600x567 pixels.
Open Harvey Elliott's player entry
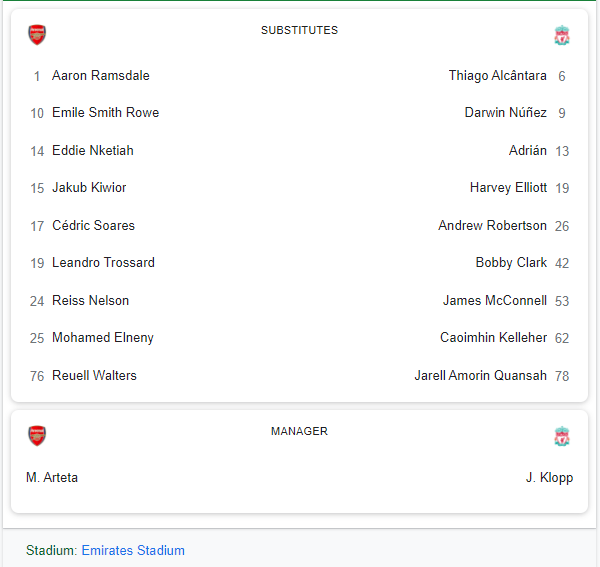click(508, 188)
